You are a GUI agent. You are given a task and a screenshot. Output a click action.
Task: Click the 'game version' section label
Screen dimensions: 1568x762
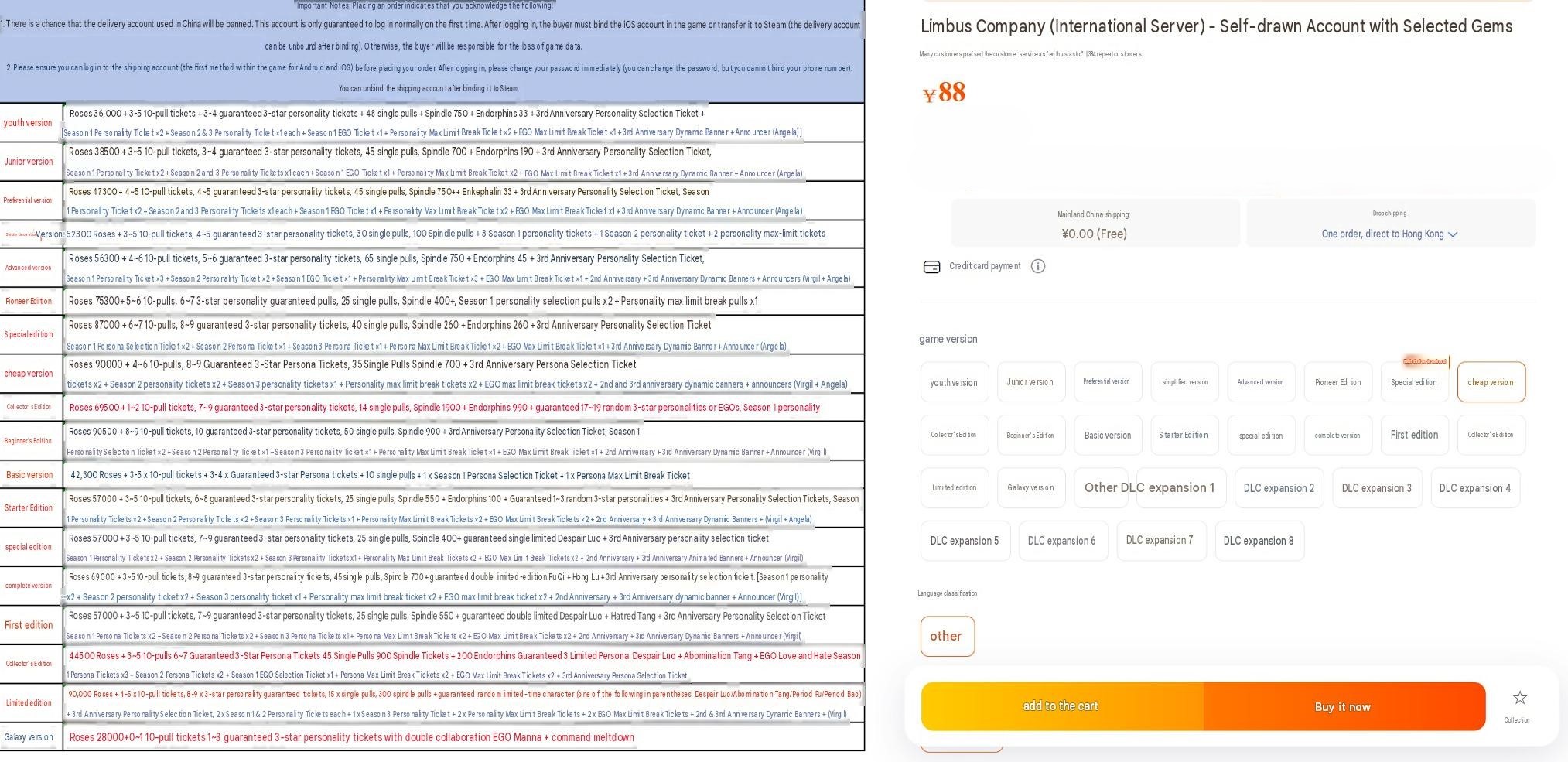(948, 339)
